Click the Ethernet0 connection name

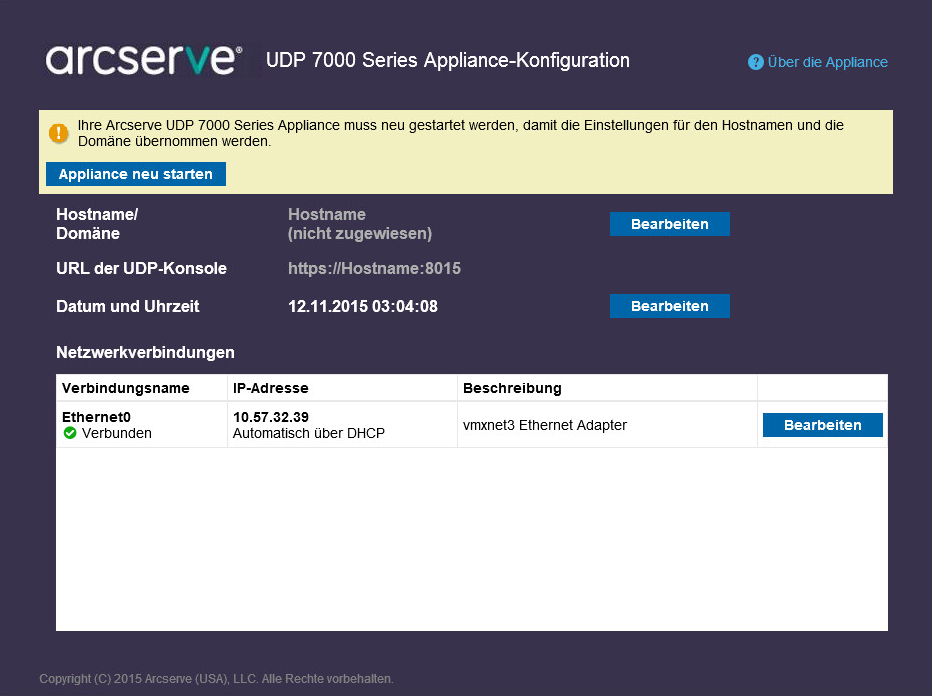[x=96, y=417]
